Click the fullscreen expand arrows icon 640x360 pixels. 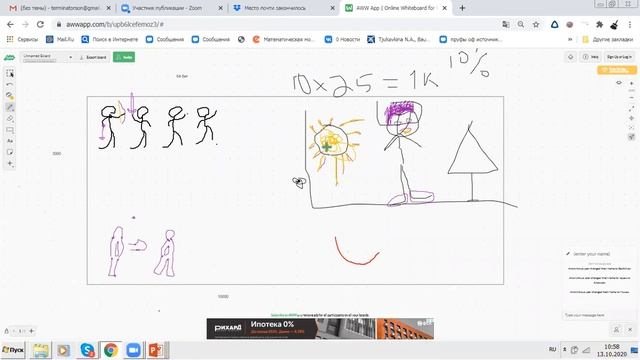pyautogui.click(x=631, y=109)
